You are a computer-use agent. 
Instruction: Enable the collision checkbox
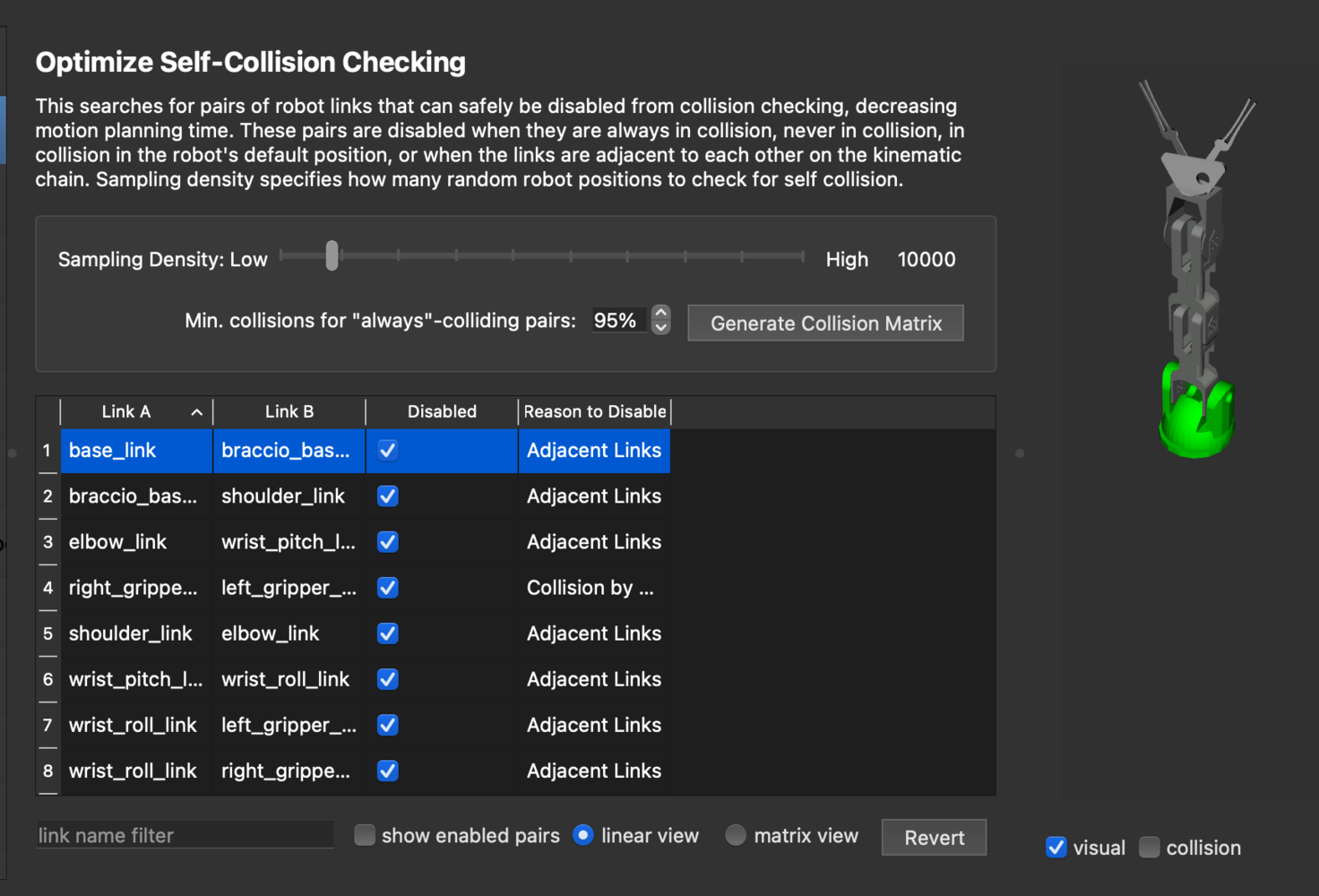point(1150,848)
